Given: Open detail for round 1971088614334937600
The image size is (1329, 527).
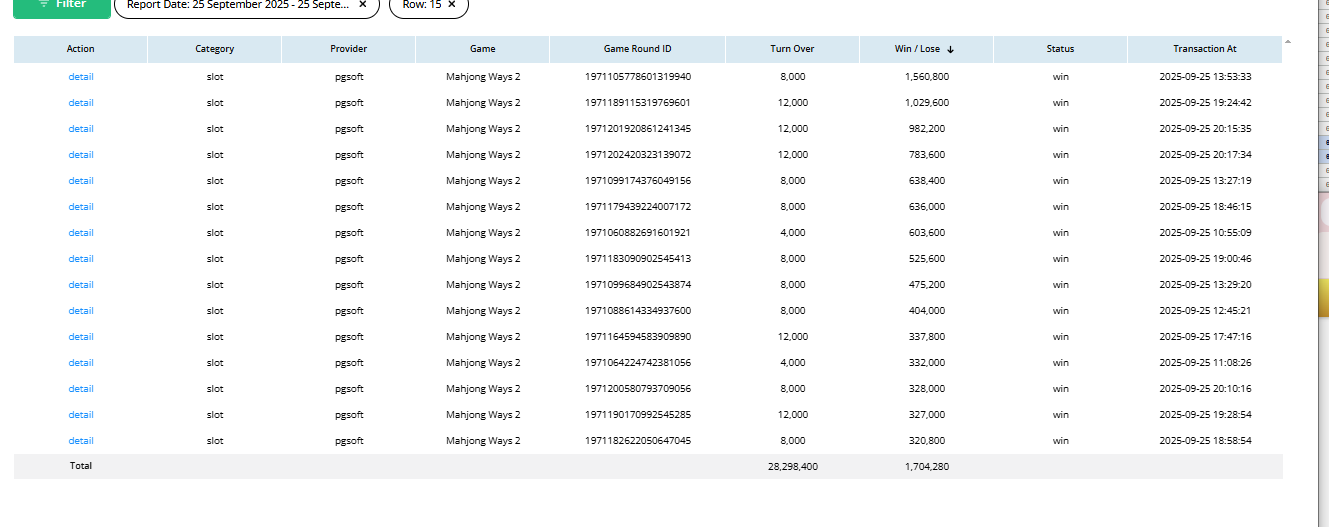Looking at the screenshot, I should [81, 310].
